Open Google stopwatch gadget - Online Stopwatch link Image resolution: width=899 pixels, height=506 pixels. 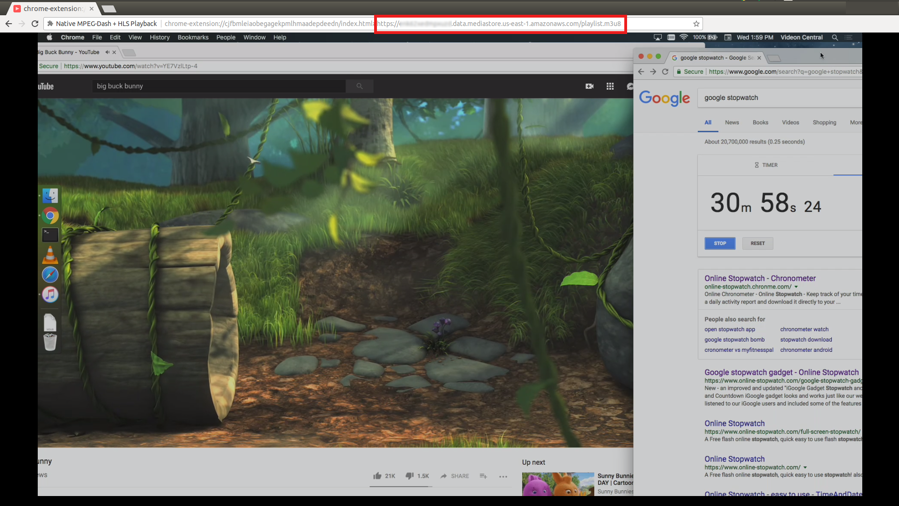coord(781,372)
